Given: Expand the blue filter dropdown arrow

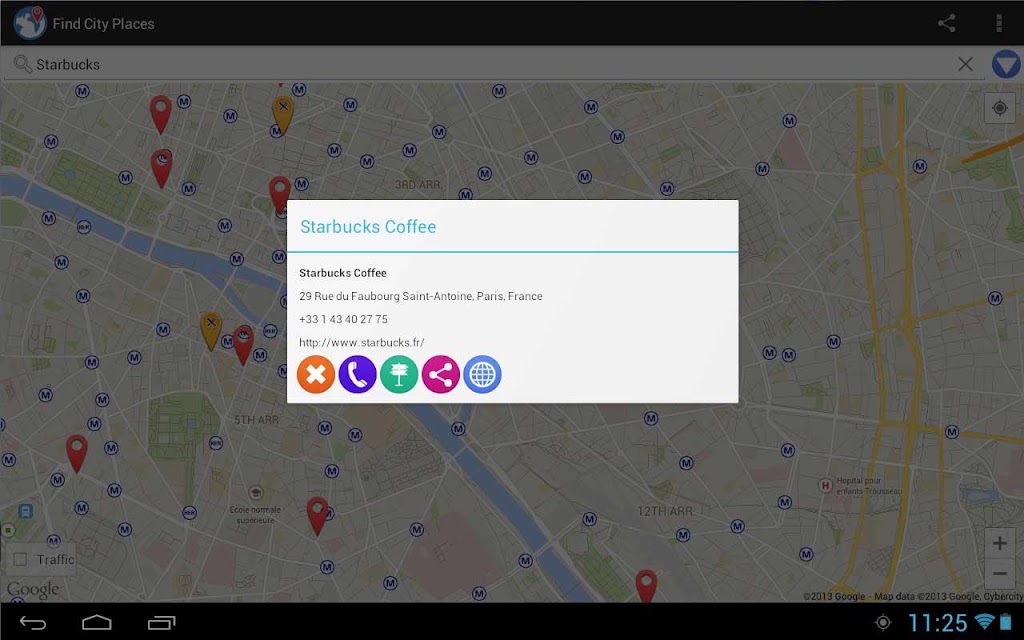Looking at the screenshot, I should 1006,65.
